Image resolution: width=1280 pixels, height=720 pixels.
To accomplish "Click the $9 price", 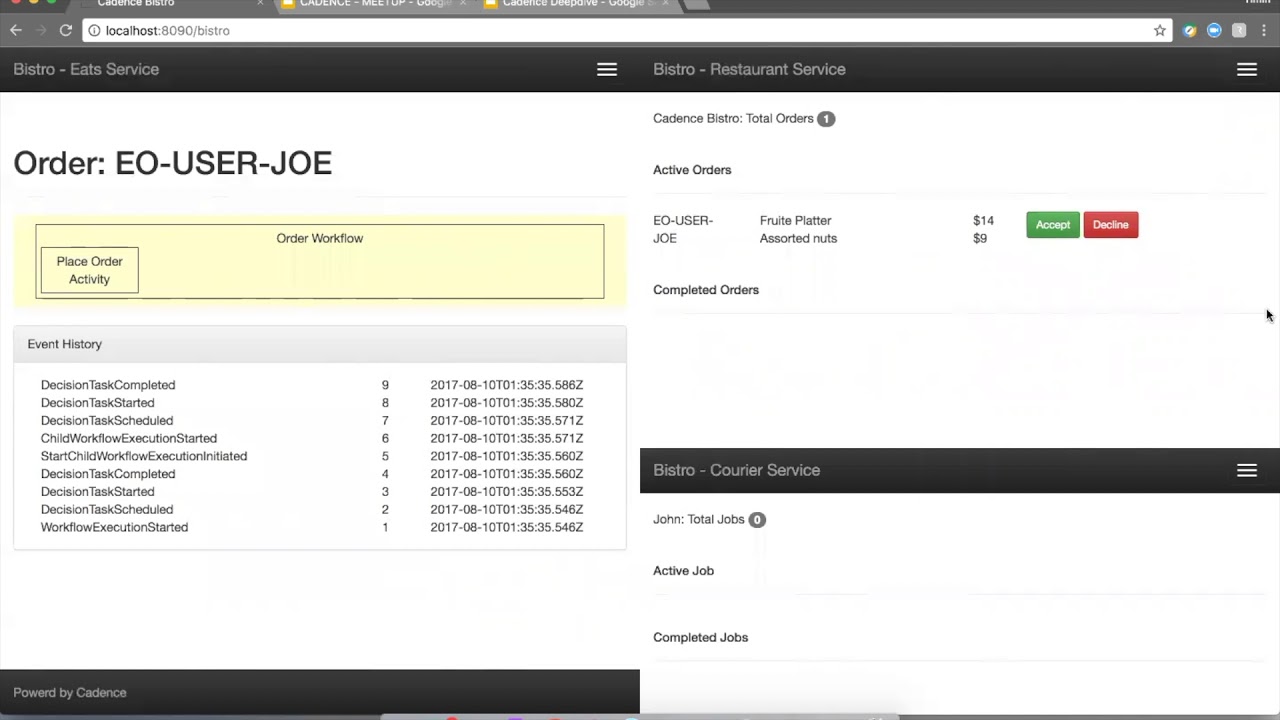I will 980,238.
